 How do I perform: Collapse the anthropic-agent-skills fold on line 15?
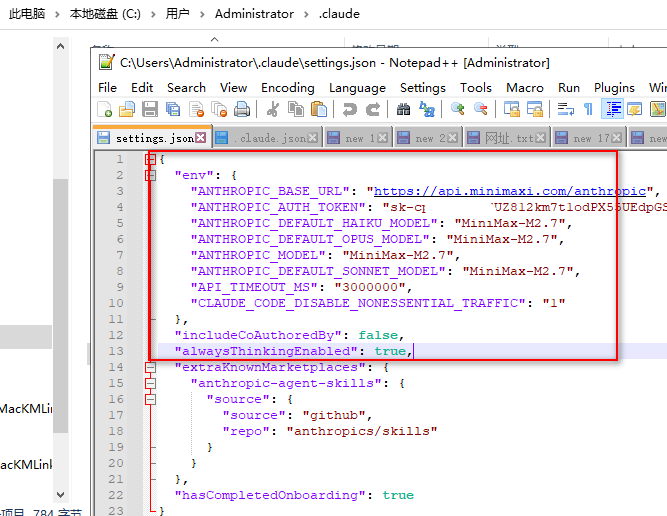[150, 383]
